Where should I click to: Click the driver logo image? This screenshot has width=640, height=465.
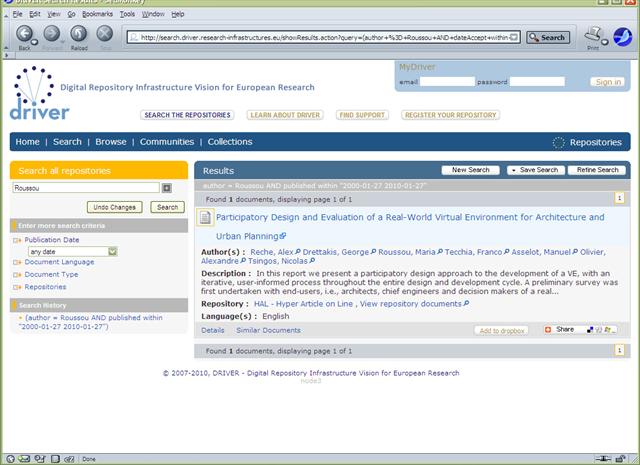[x=39, y=93]
